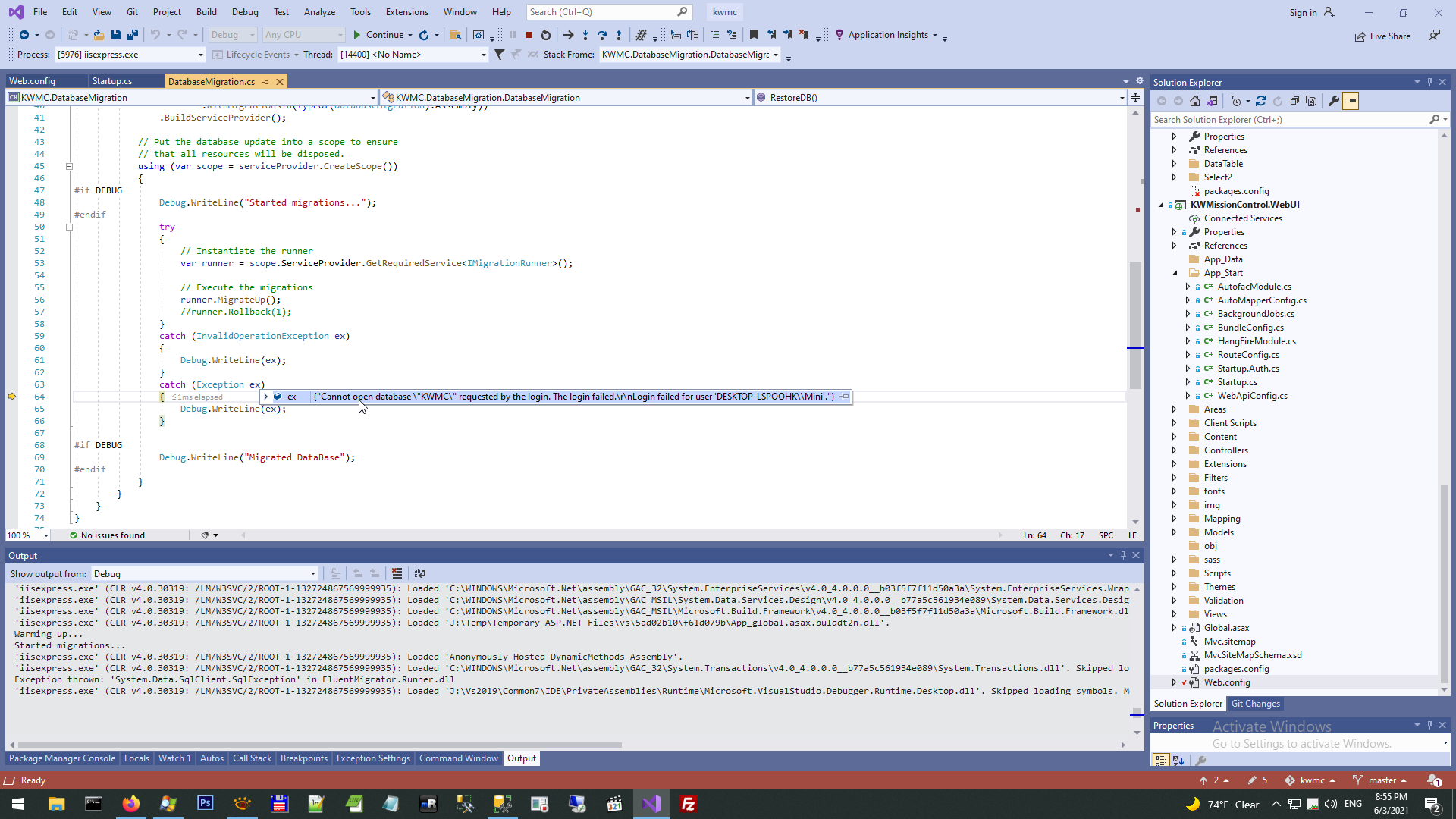Click the Application Insights lightbulb icon
The width and height of the screenshot is (1456, 819).
tap(839, 35)
